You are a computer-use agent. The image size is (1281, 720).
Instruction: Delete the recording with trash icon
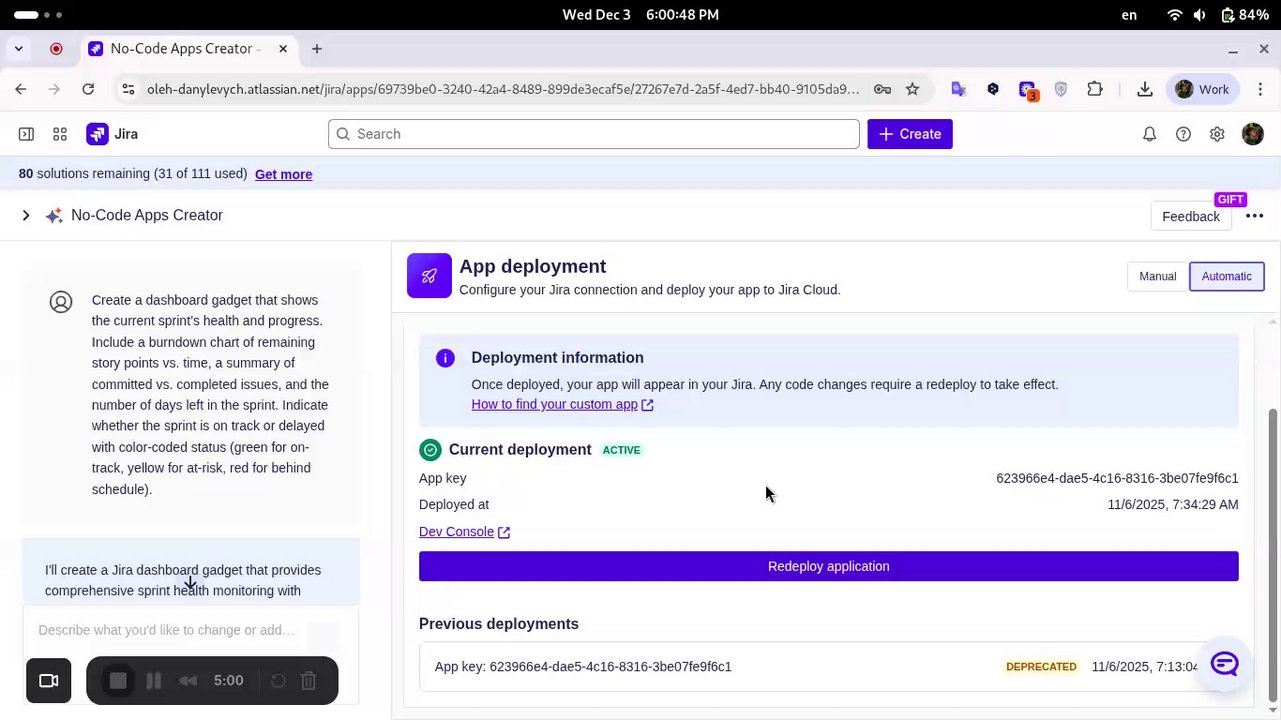tap(309, 681)
